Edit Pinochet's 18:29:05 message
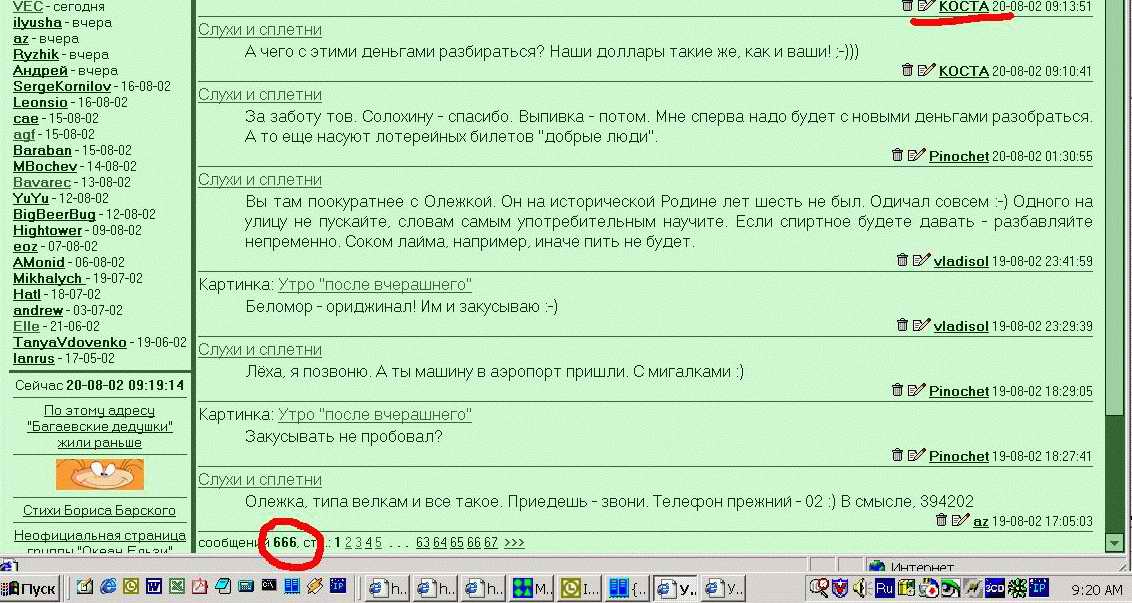 point(916,390)
